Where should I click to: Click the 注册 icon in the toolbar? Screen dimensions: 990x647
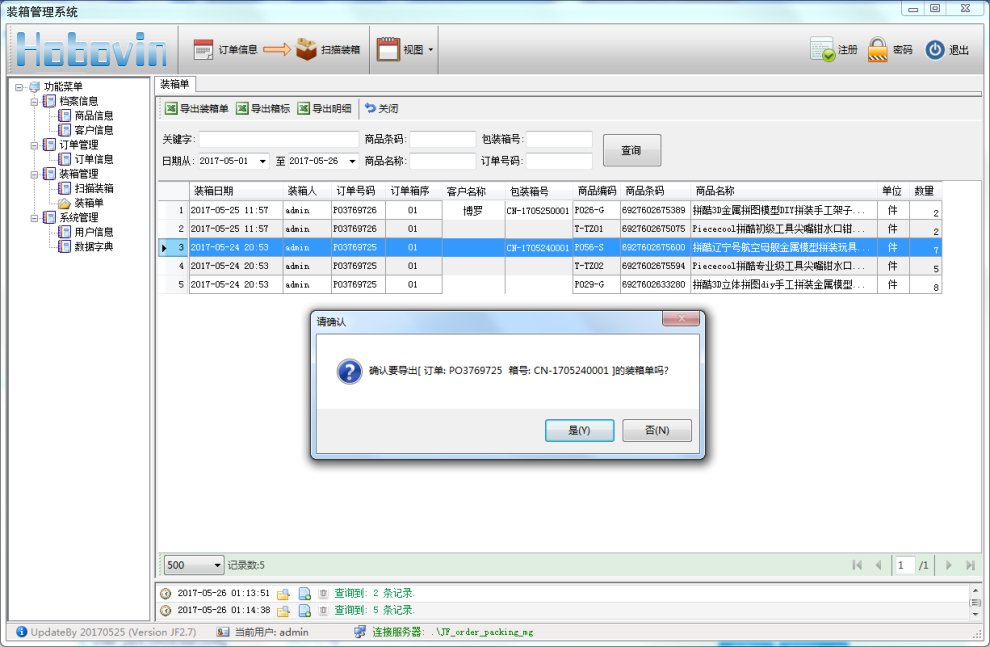822,50
